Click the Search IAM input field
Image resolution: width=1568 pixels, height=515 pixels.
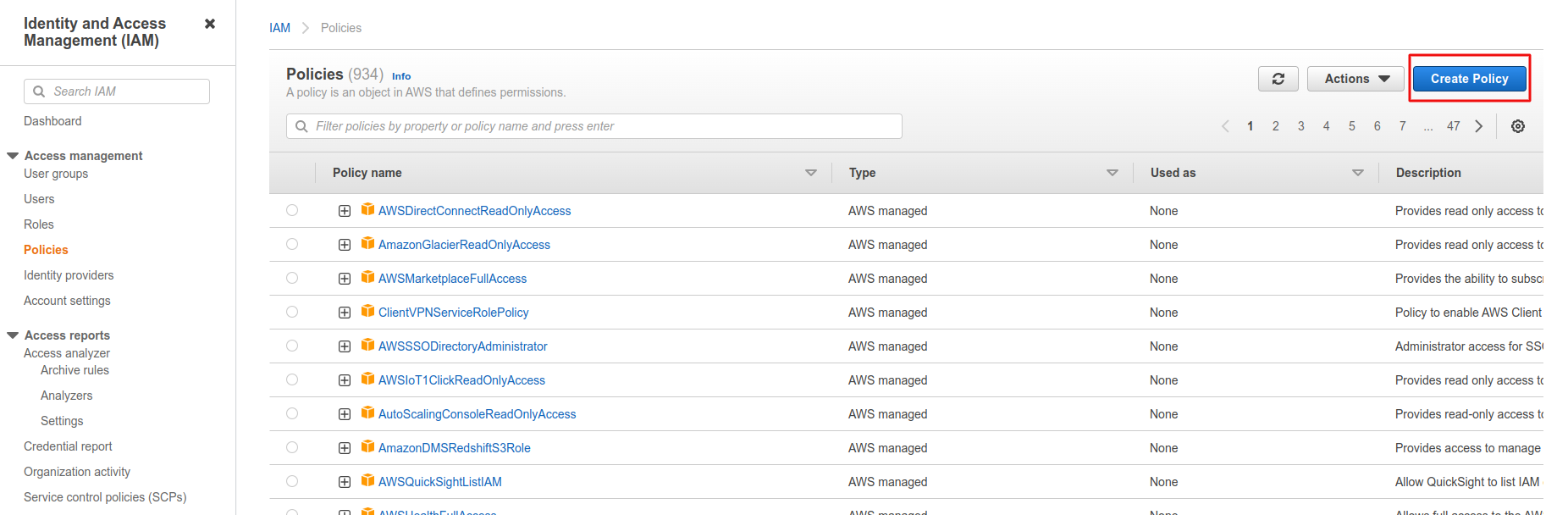[x=117, y=91]
